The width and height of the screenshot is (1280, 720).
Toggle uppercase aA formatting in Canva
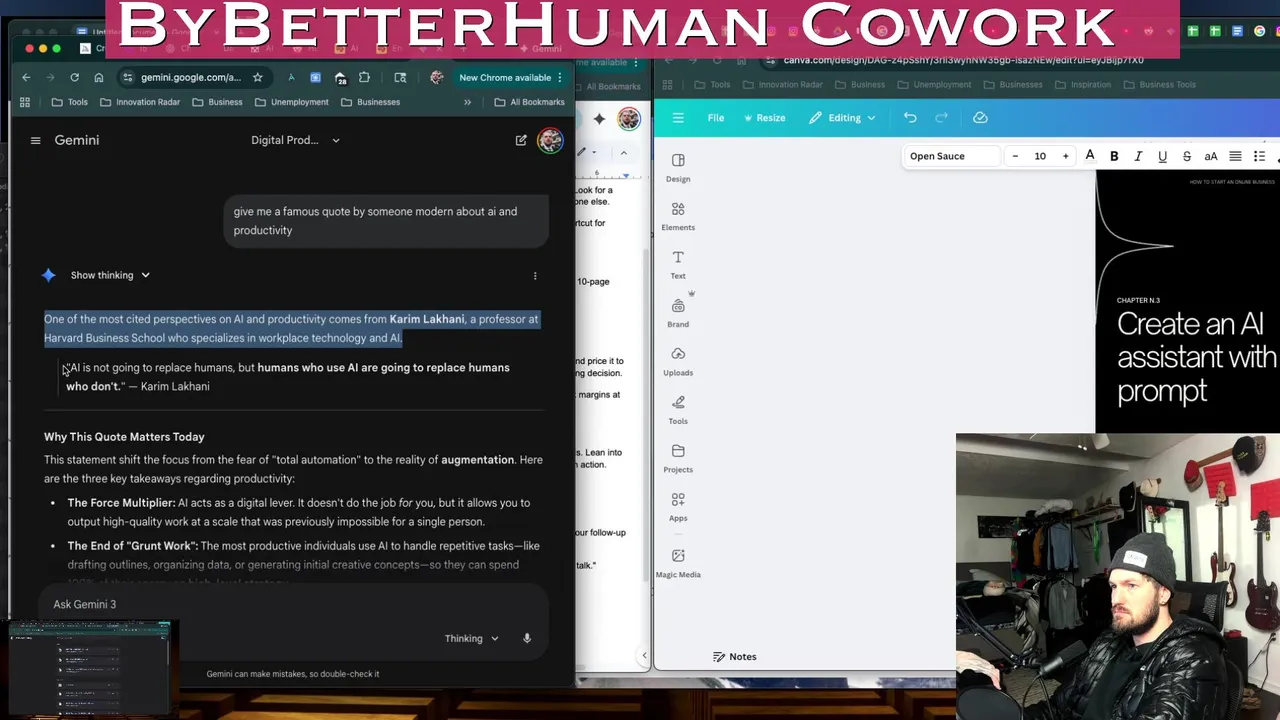point(1211,156)
